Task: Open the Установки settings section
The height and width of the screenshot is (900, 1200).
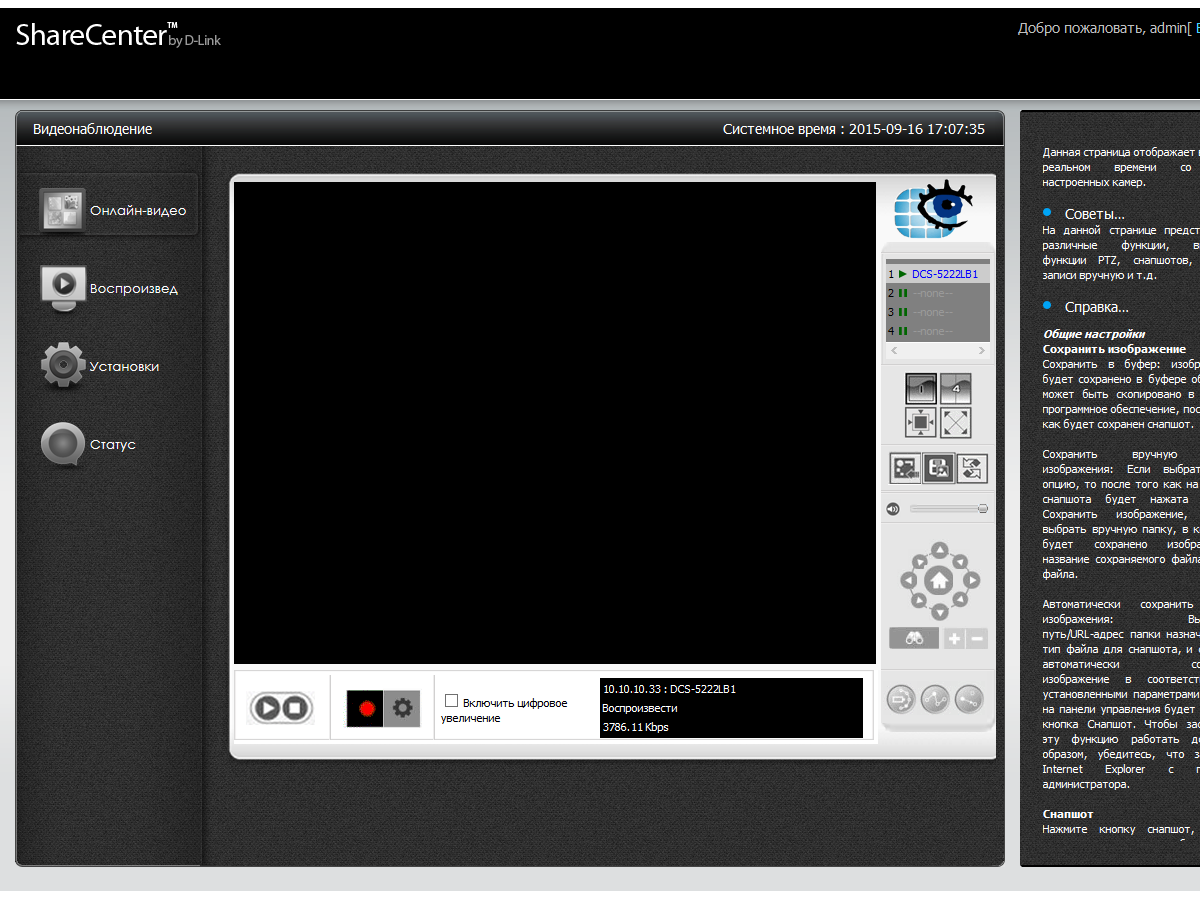Action: [100, 366]
